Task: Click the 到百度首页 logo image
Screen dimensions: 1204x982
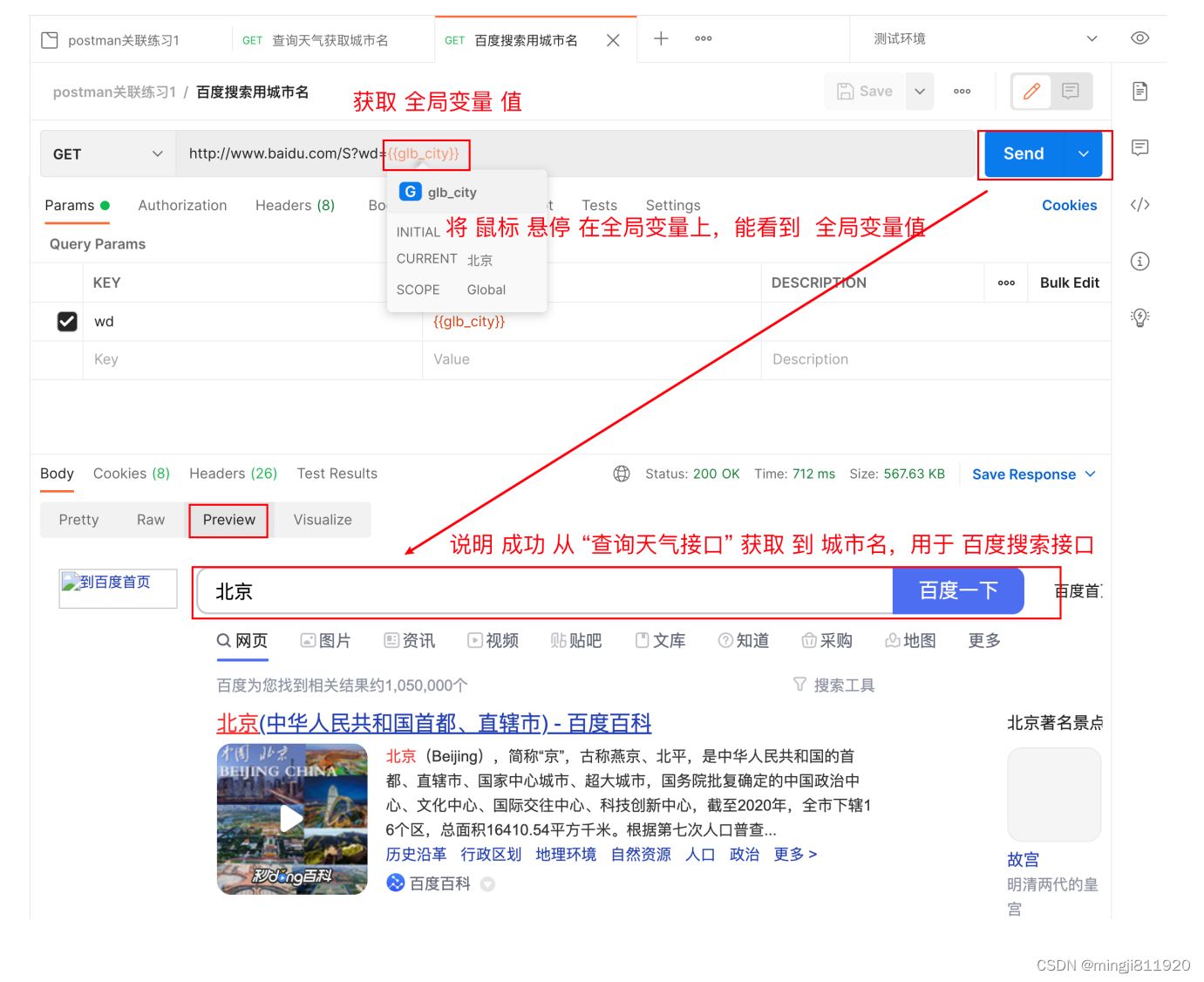Action: pyautogui.click(x=118, y=589)
